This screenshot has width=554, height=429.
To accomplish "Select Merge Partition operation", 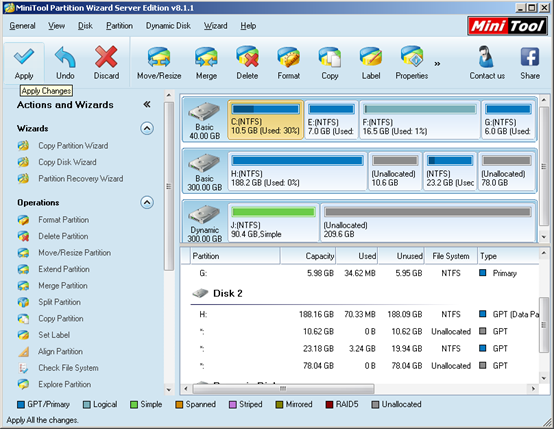I will pyautogui.click(x=53, y=286).
